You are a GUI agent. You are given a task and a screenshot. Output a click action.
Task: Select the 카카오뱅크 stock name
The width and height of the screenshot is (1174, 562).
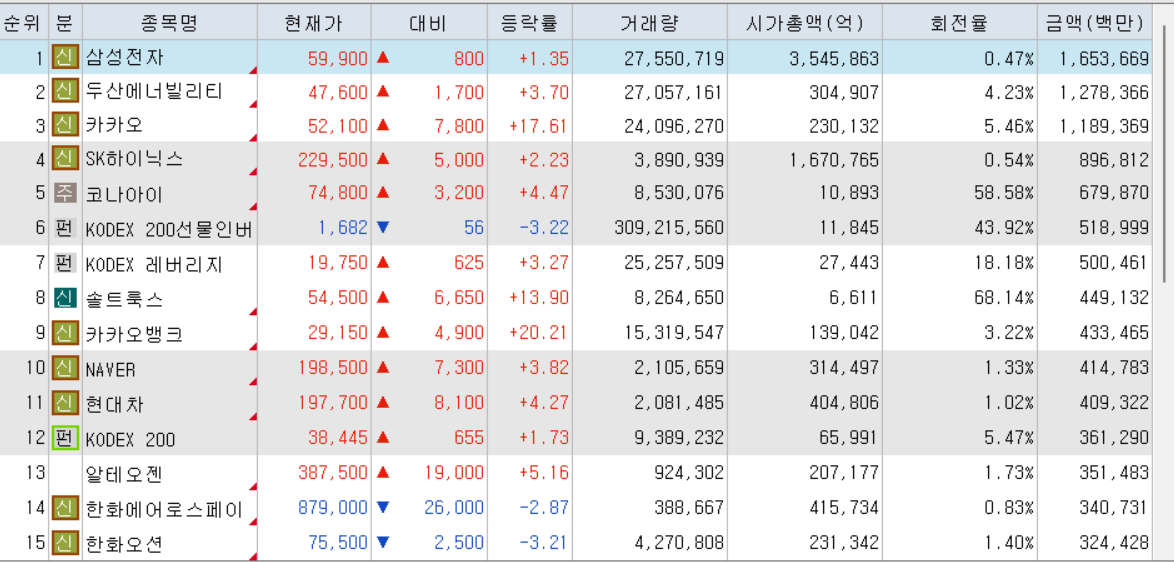point(134,334)
